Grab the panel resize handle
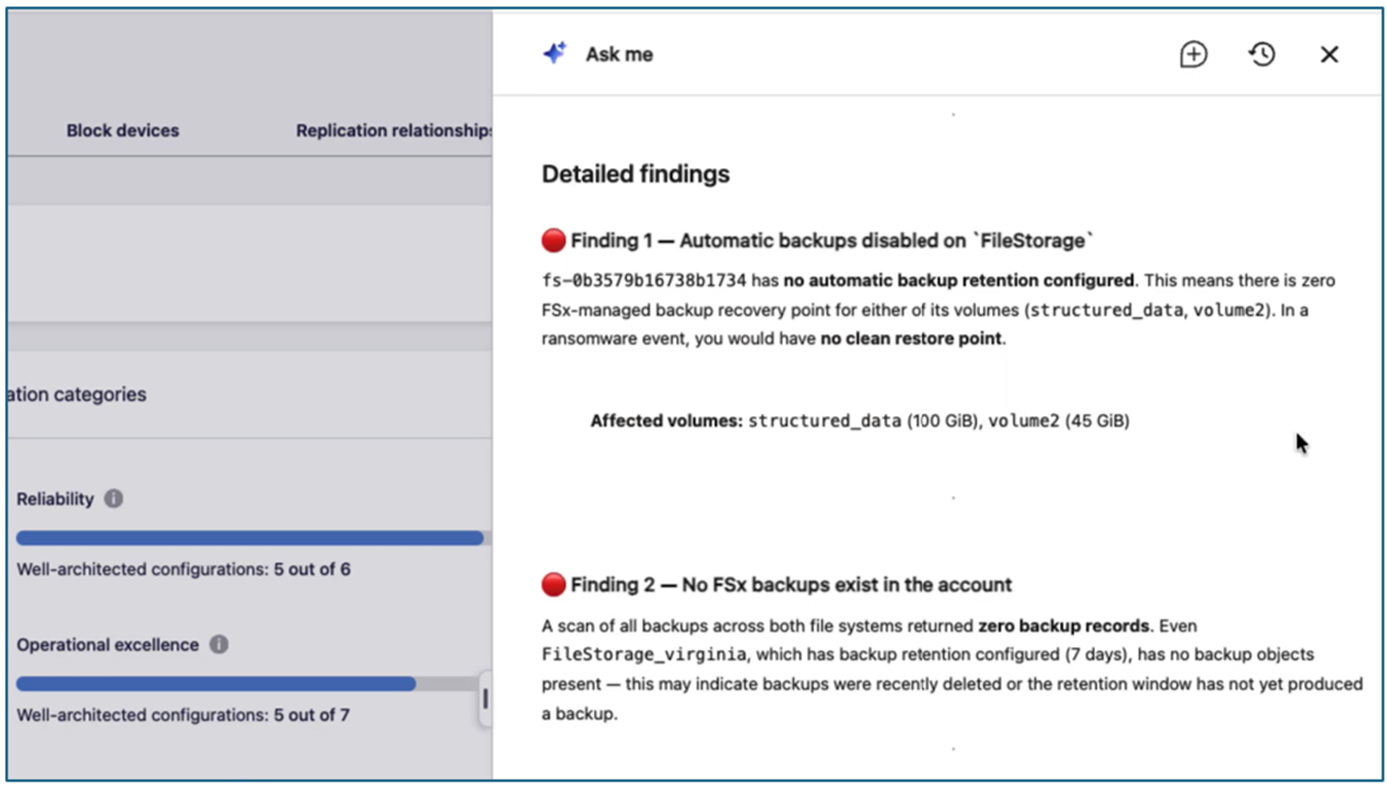The height and width of the screenshot is (786, 1387). click(486, 698)
